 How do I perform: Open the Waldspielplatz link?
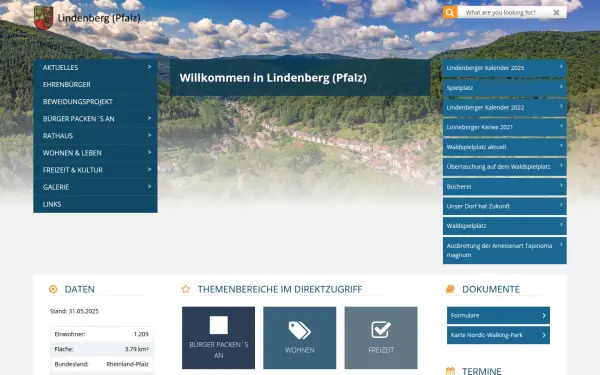tap(505, 226)
